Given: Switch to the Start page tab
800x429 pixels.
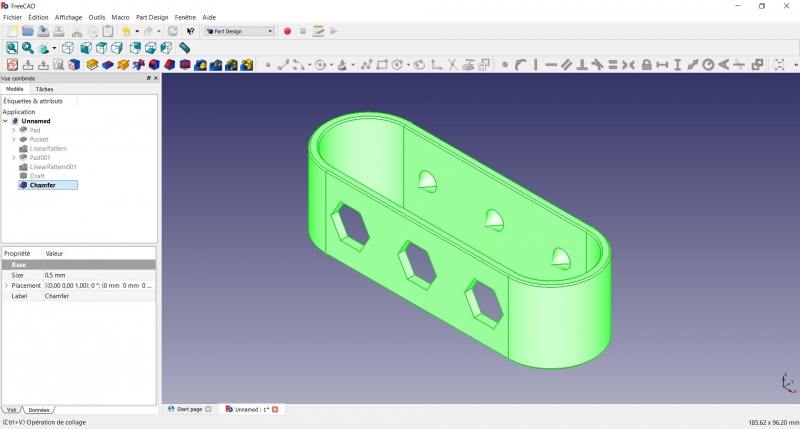Looking at the screenshot, I should tap(189, 409).
